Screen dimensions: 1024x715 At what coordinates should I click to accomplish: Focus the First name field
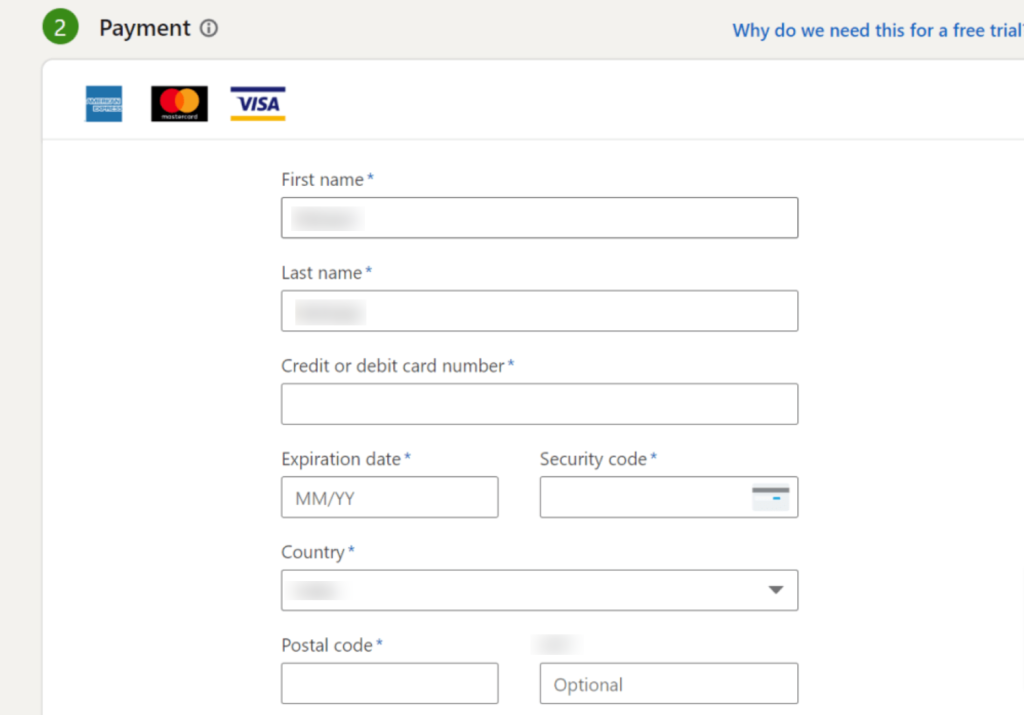point(539,217)
